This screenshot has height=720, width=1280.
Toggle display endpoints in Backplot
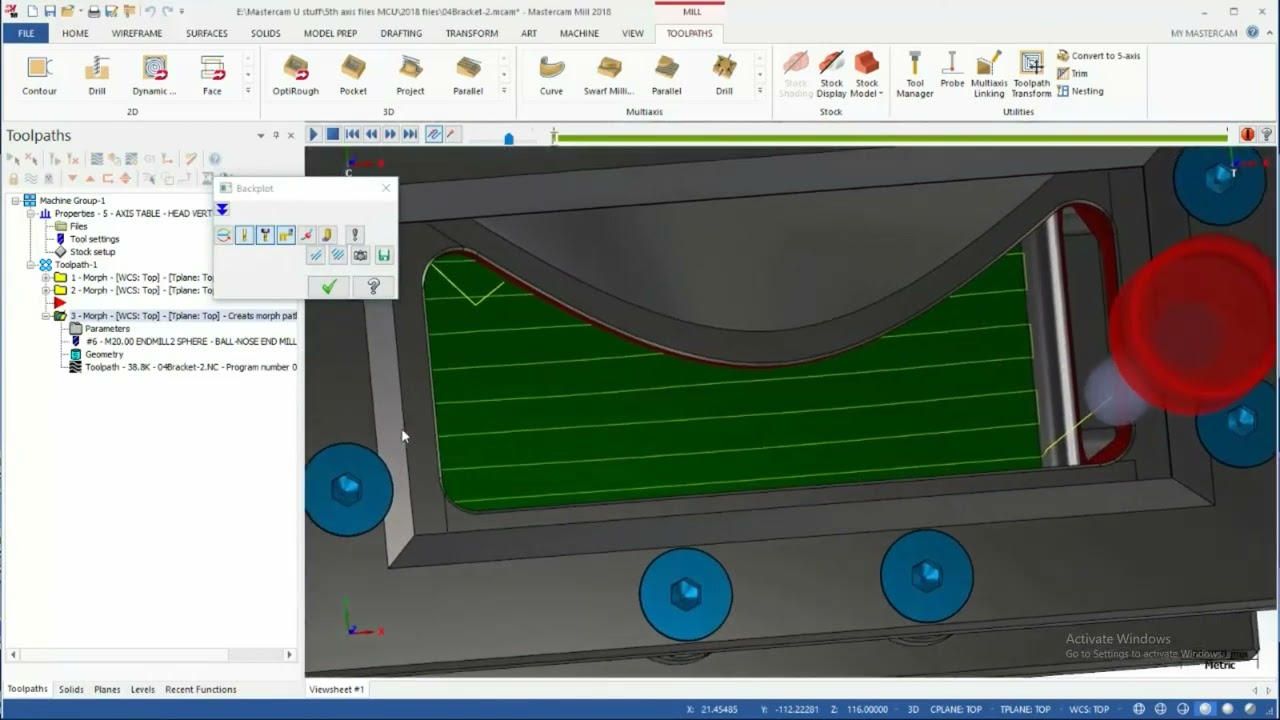click(x=307, y=235)
